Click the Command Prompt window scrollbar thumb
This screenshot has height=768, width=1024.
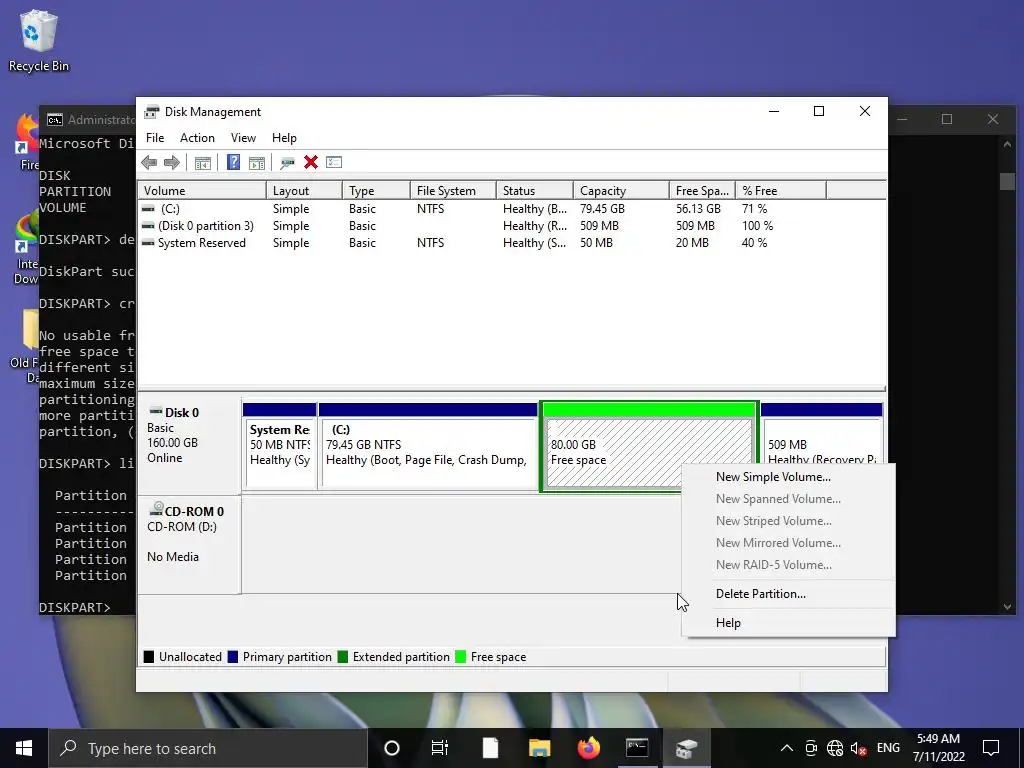click(x=1007, y=181)
